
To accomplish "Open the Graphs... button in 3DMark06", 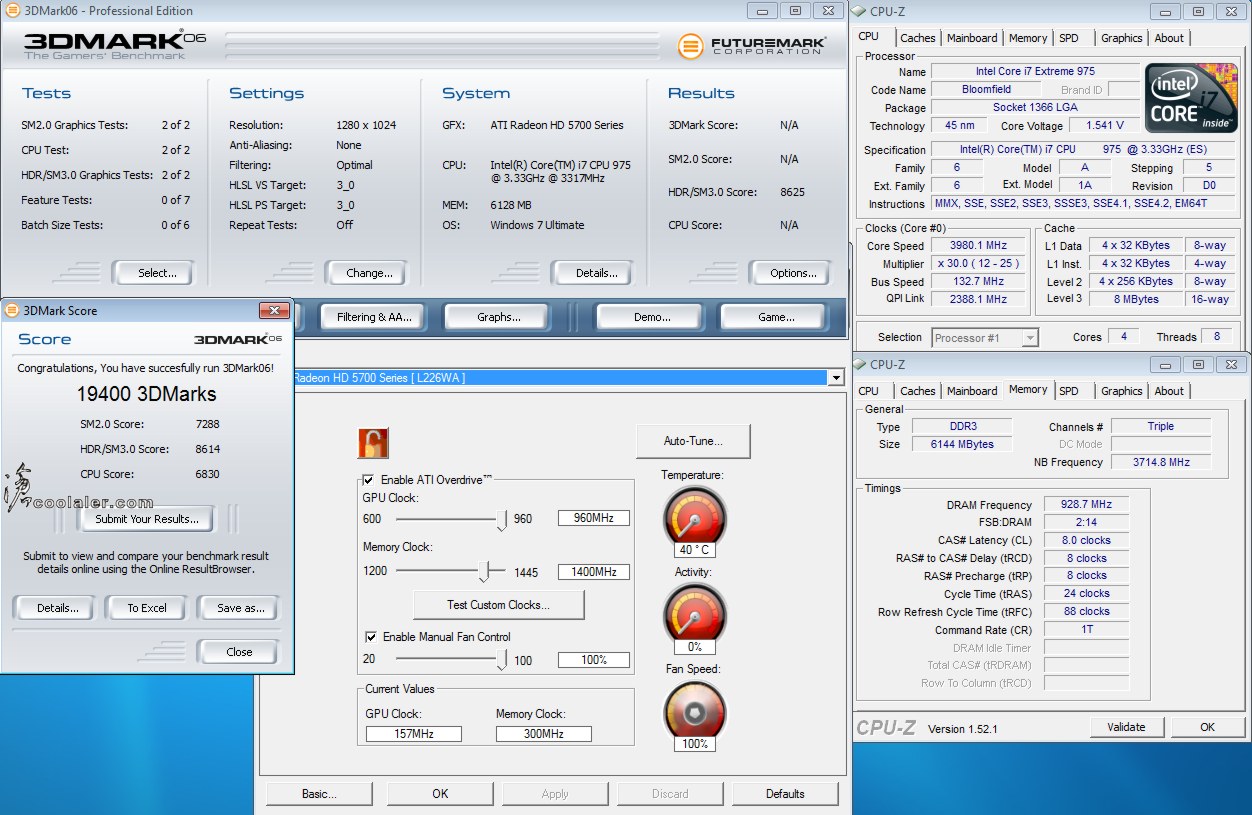I will click(x=498, y=317).
